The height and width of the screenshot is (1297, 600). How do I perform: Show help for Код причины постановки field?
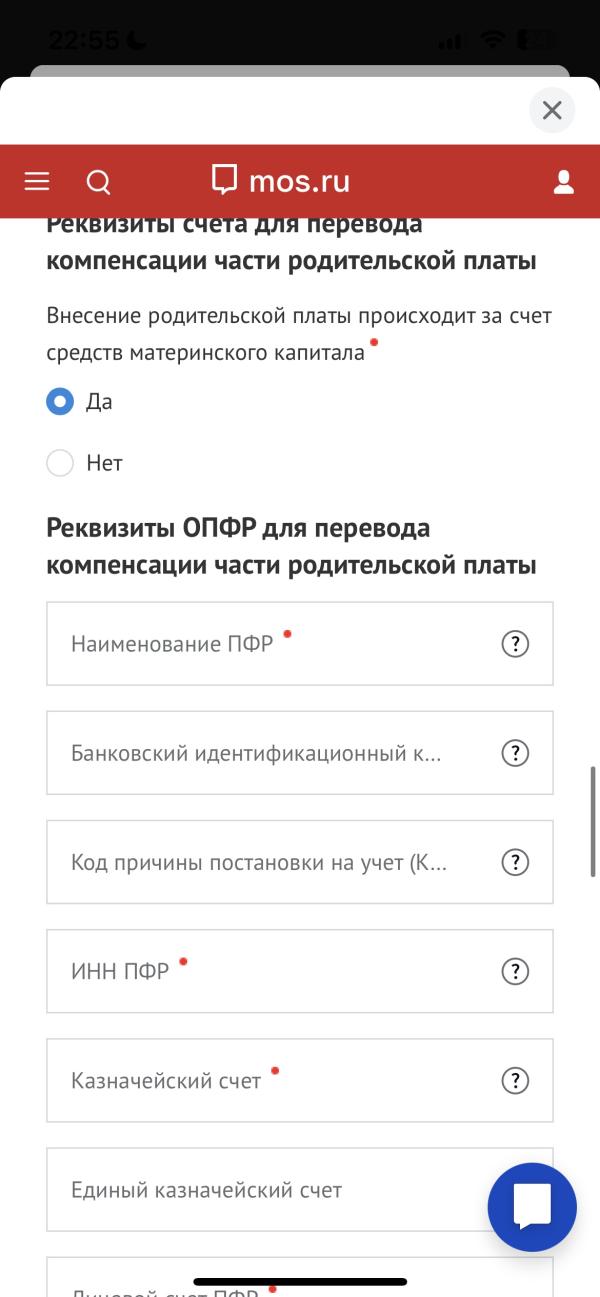514,862
